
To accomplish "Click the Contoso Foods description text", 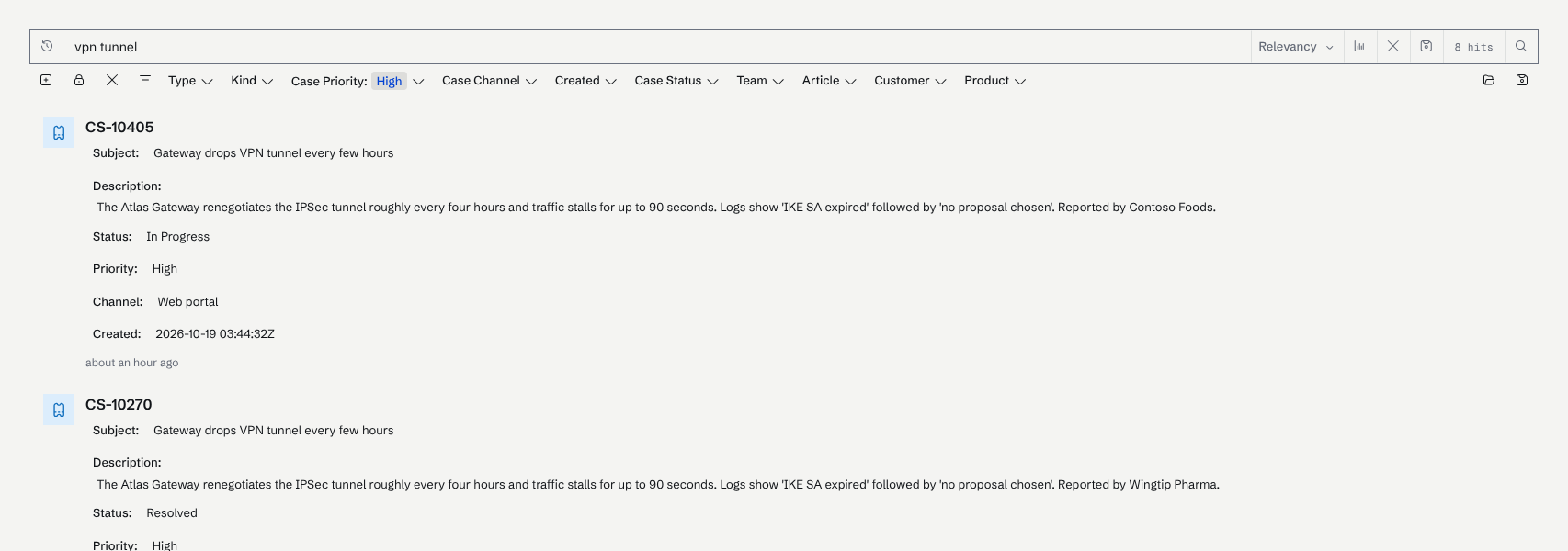I will 656,208.
